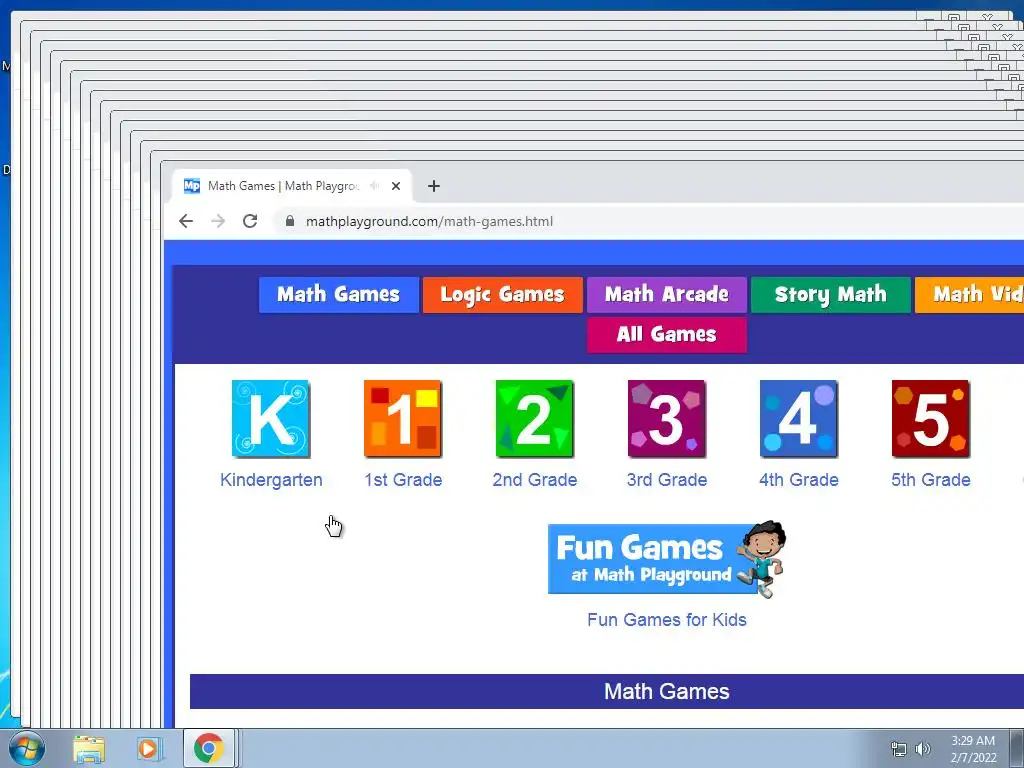
Task: Open the network icon in system tray
Action: point(899,749)
